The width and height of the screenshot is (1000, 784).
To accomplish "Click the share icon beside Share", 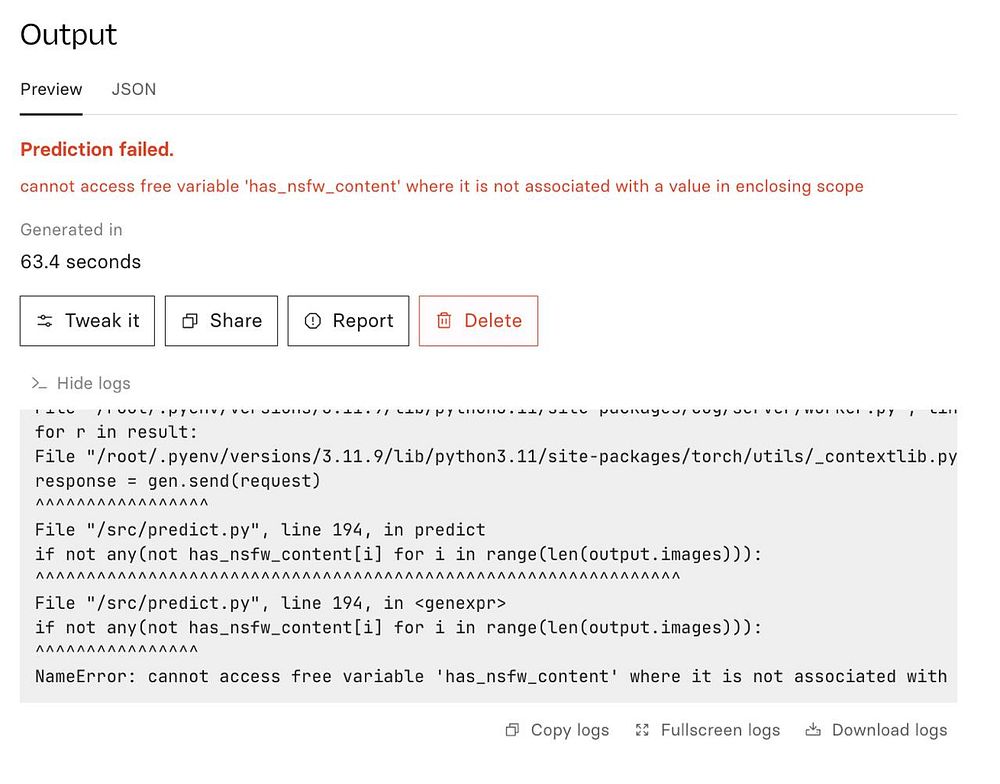I will [x=189, y=321].
